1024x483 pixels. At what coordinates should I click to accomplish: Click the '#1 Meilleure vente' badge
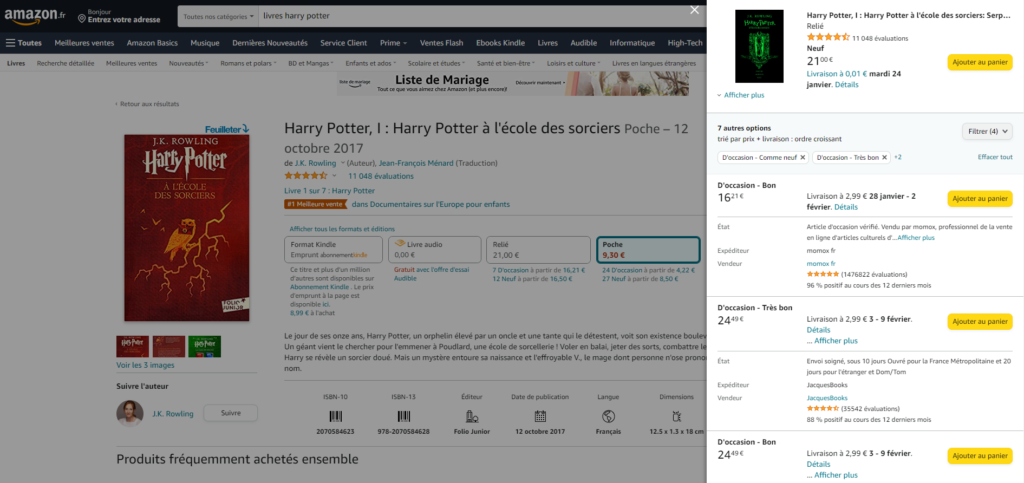pyautogui.click(x=315, y=204)
